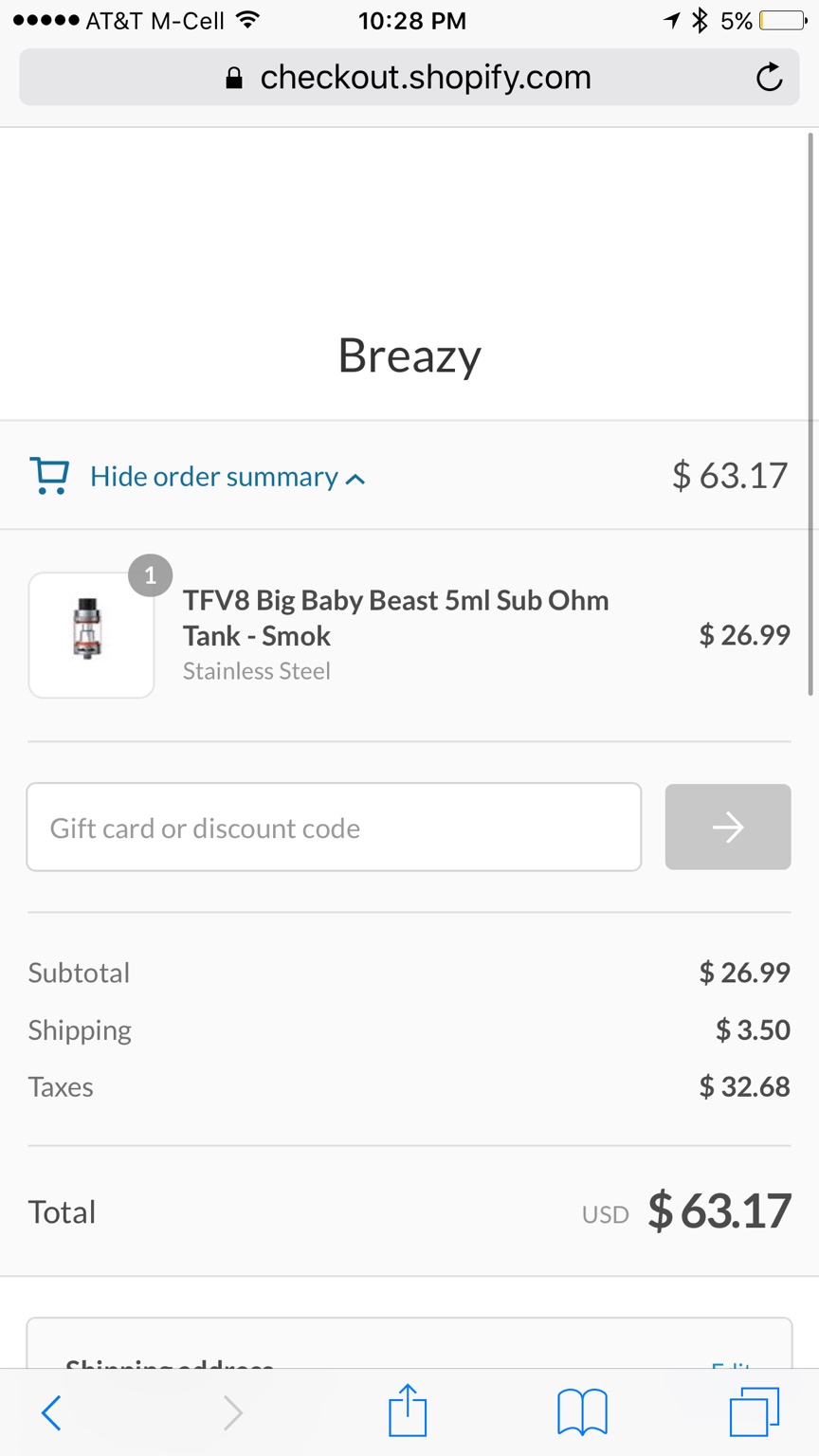Focus the gift card or discount code field

pos(334,827)
